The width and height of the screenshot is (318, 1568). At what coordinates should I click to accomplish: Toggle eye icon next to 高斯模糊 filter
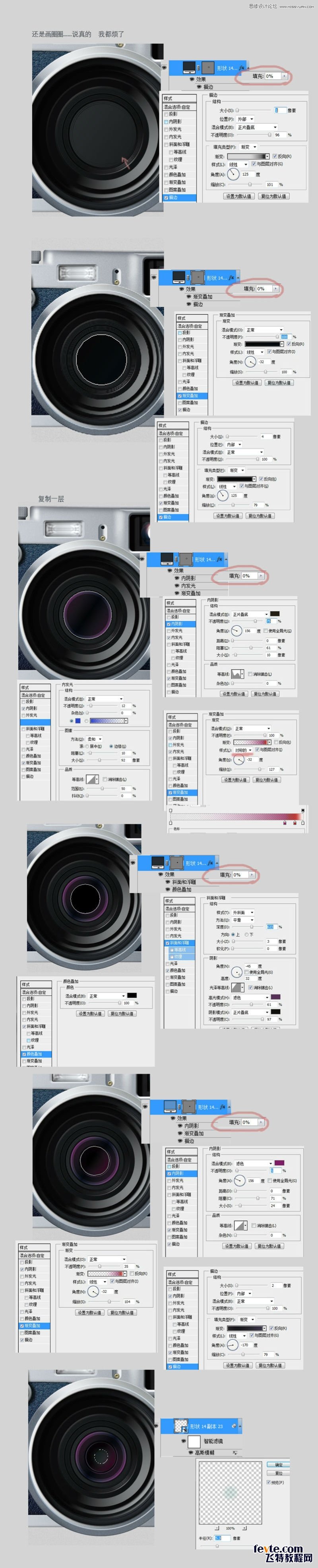click(x=190, y=1452)
